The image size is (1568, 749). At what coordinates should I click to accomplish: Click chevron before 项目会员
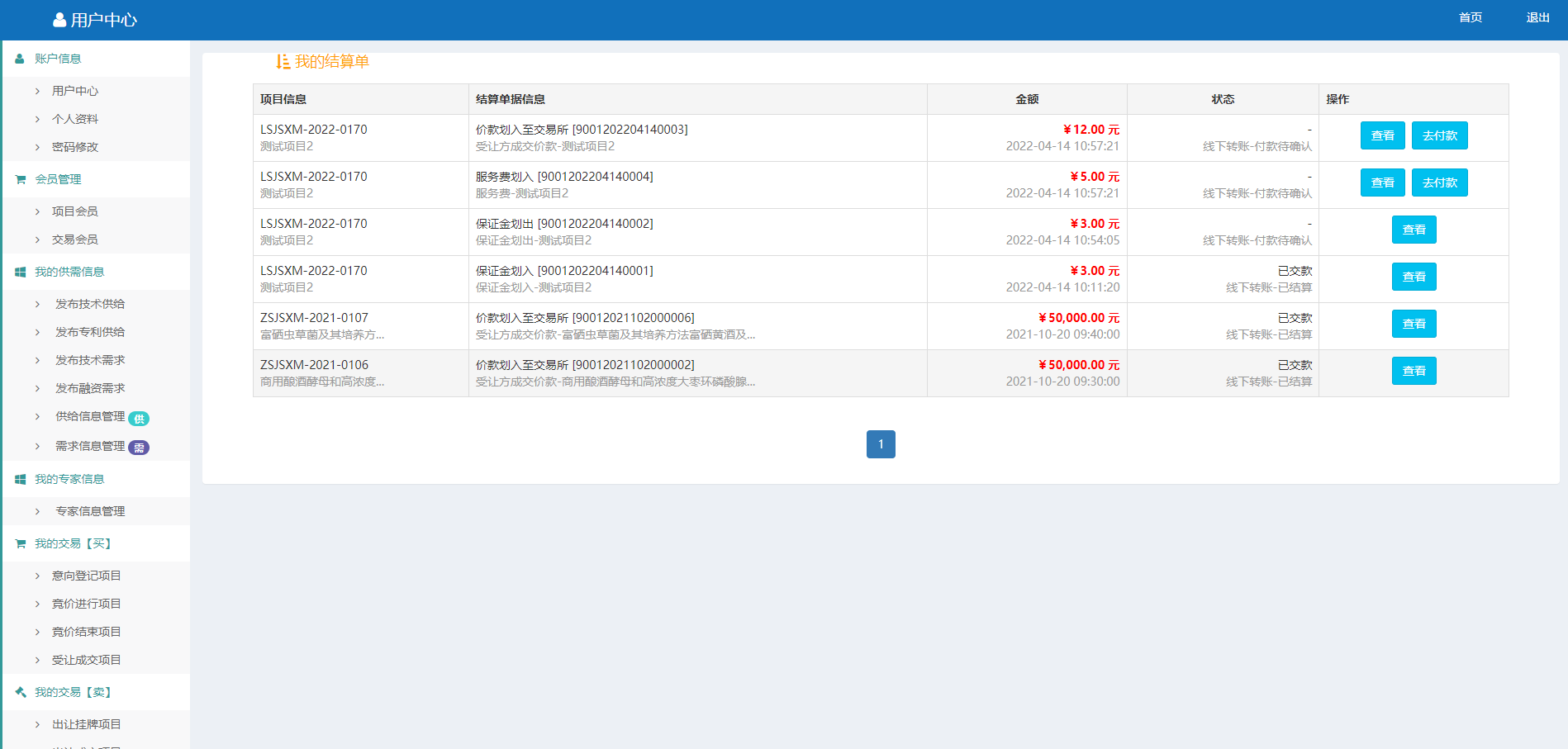tap(37, 211)
